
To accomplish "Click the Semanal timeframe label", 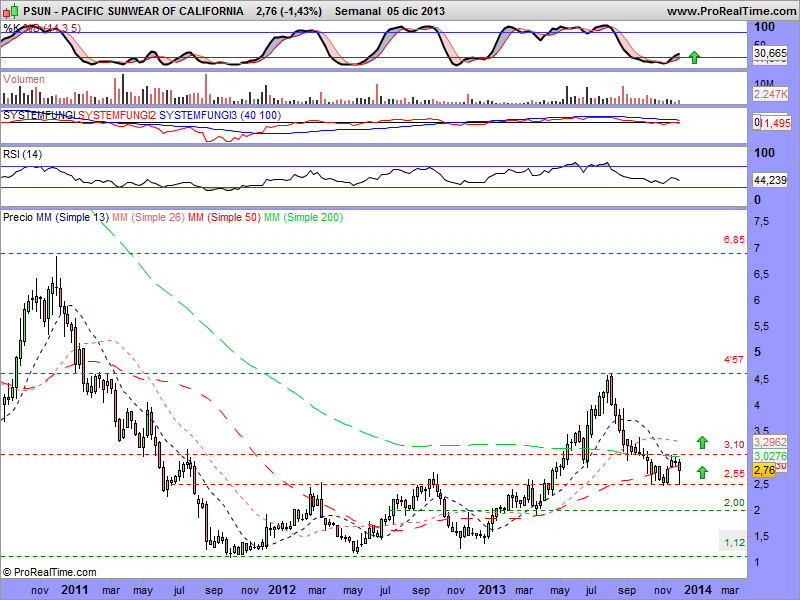I will click(358, 11).
